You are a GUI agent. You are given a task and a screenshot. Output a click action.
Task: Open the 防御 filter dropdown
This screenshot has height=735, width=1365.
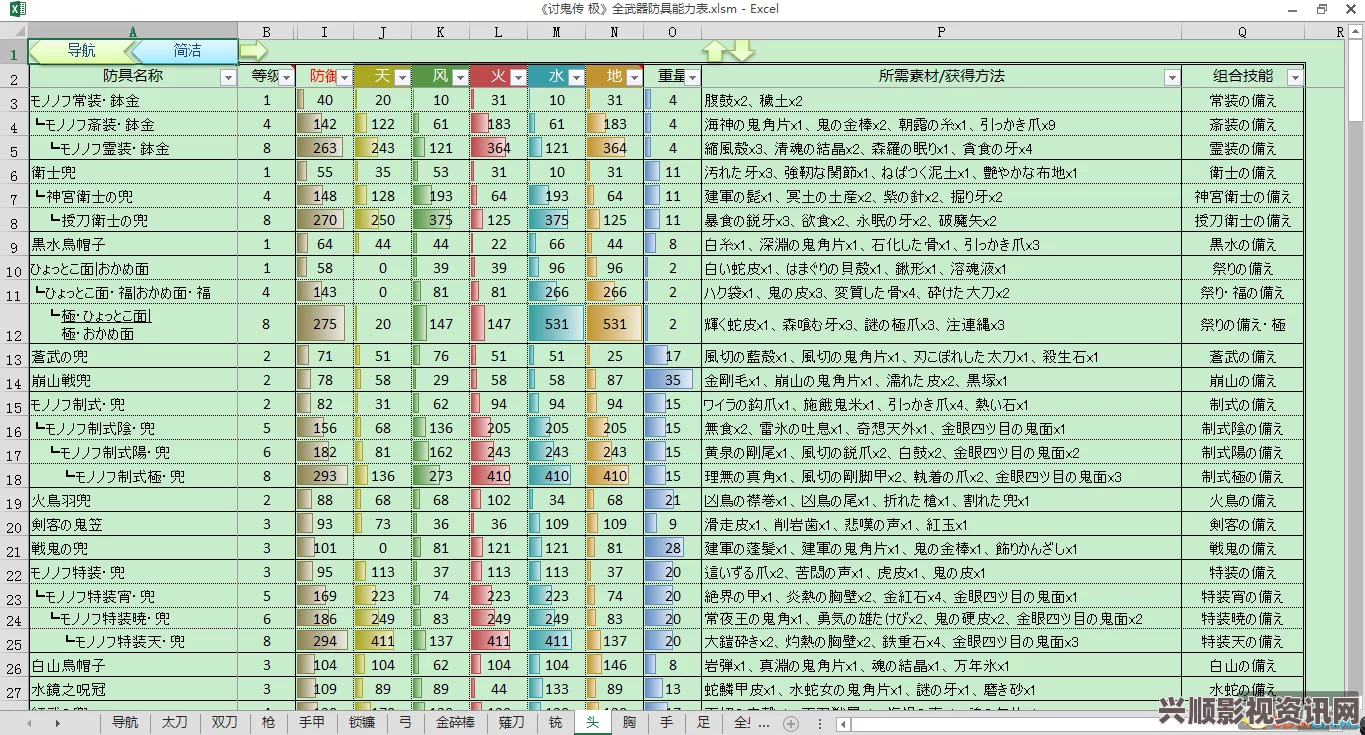344,77
